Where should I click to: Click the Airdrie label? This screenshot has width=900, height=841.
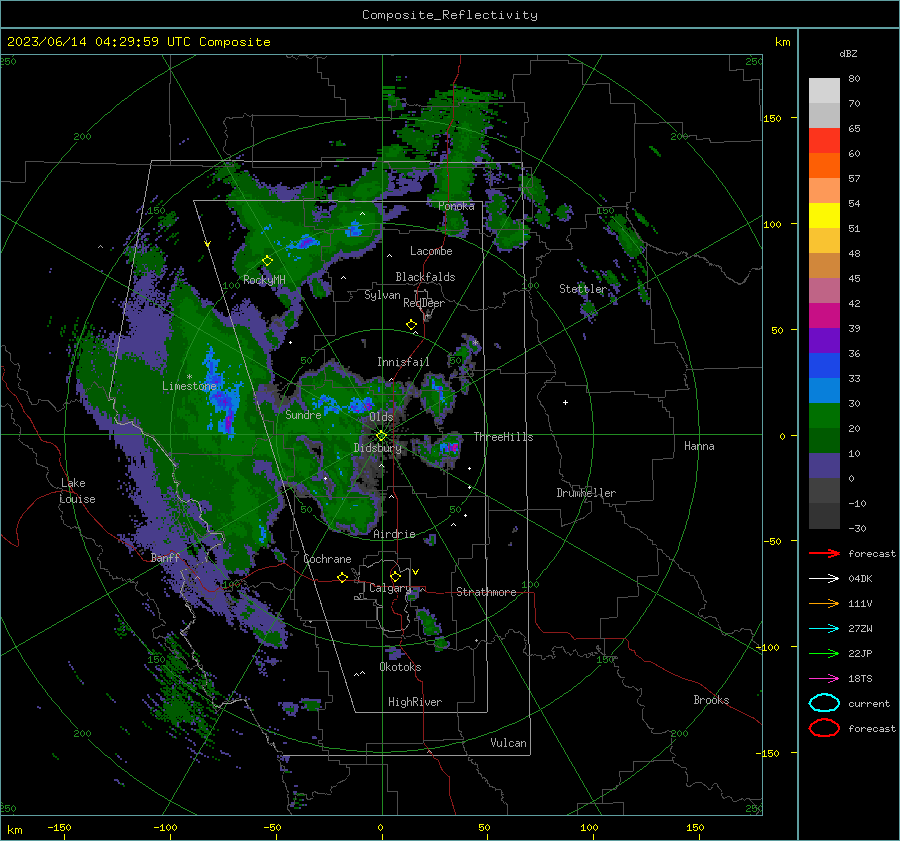pyautogui.click(x=394, y=534)
